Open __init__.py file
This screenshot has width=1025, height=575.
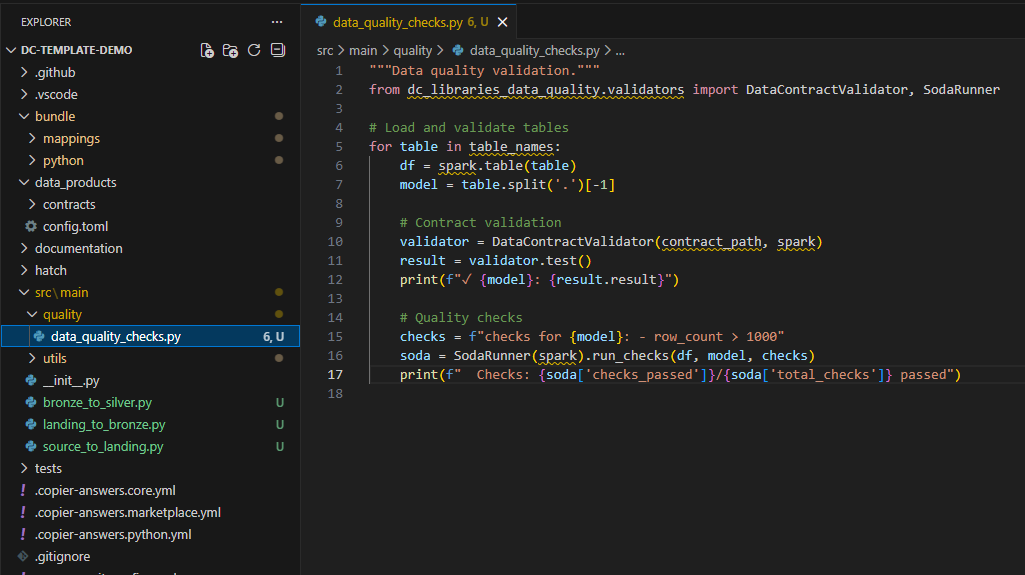pyautogui.click(x=71, y=380)
